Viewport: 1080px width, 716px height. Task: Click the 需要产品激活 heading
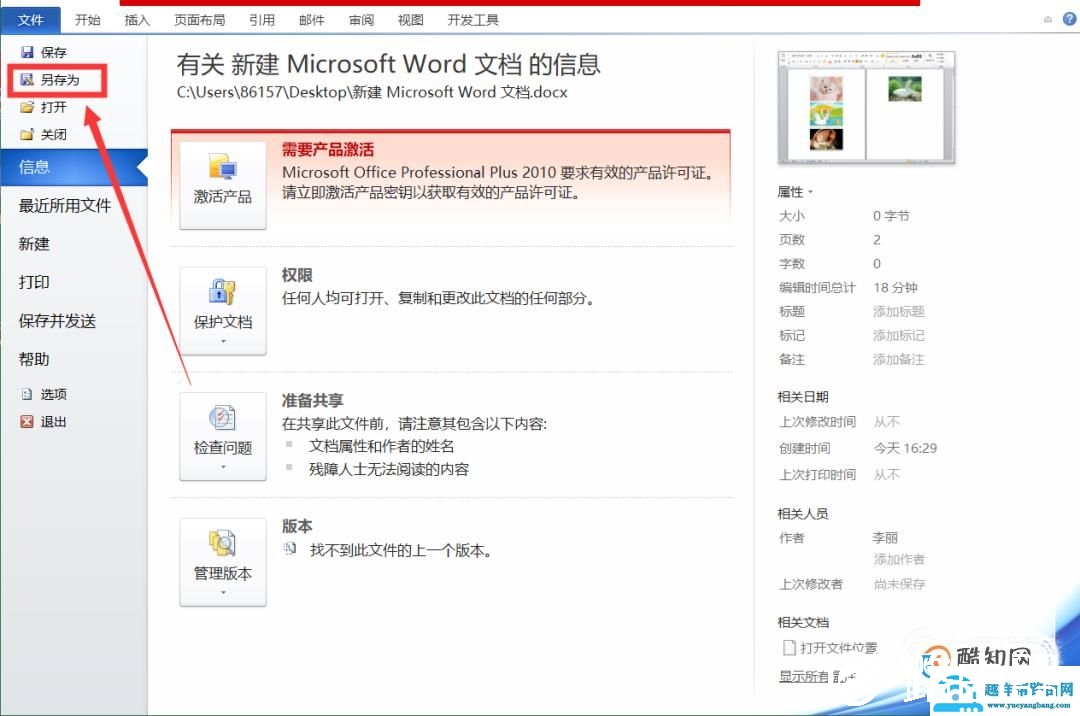pyautogui.click(x=328, y=149)
